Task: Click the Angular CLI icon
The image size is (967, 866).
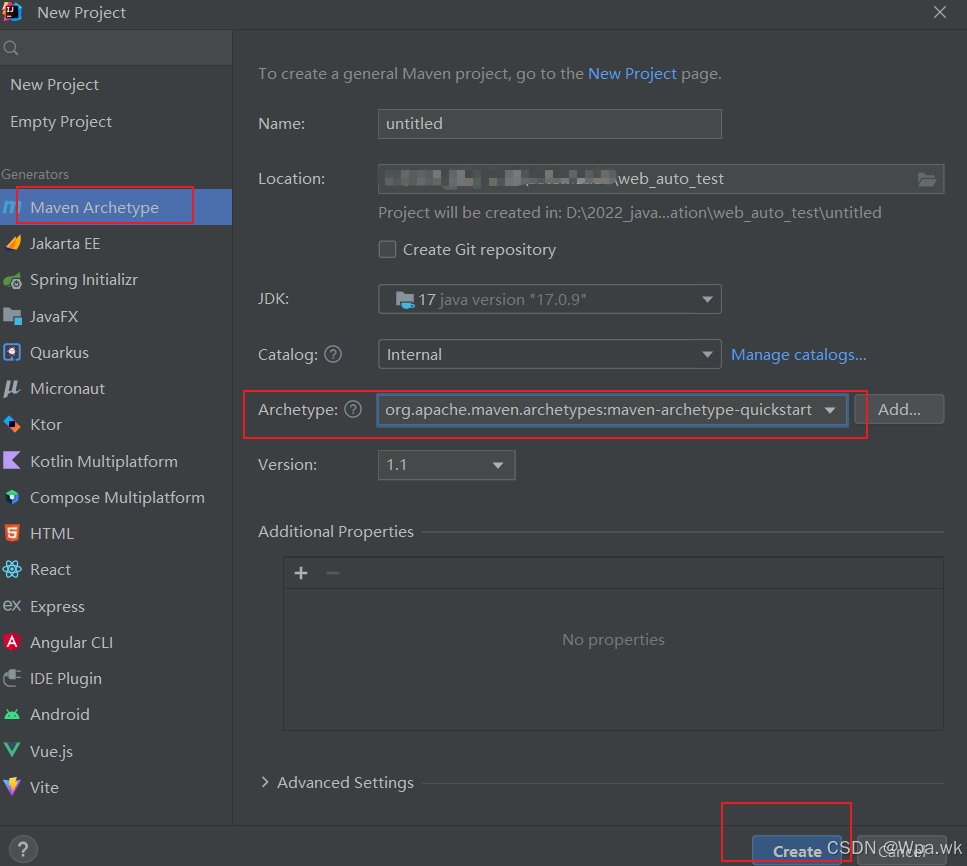Action: pyautogui.click(x=12, y=642)
